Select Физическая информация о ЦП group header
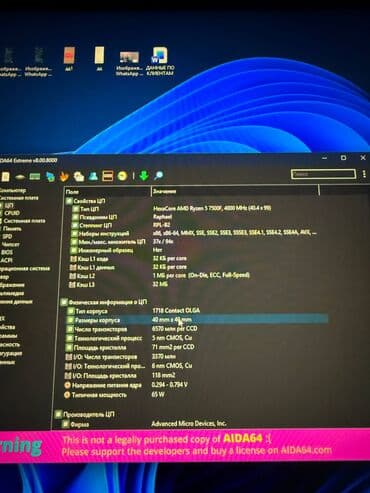This screenshot has height=493, width=370. point(104,302)
